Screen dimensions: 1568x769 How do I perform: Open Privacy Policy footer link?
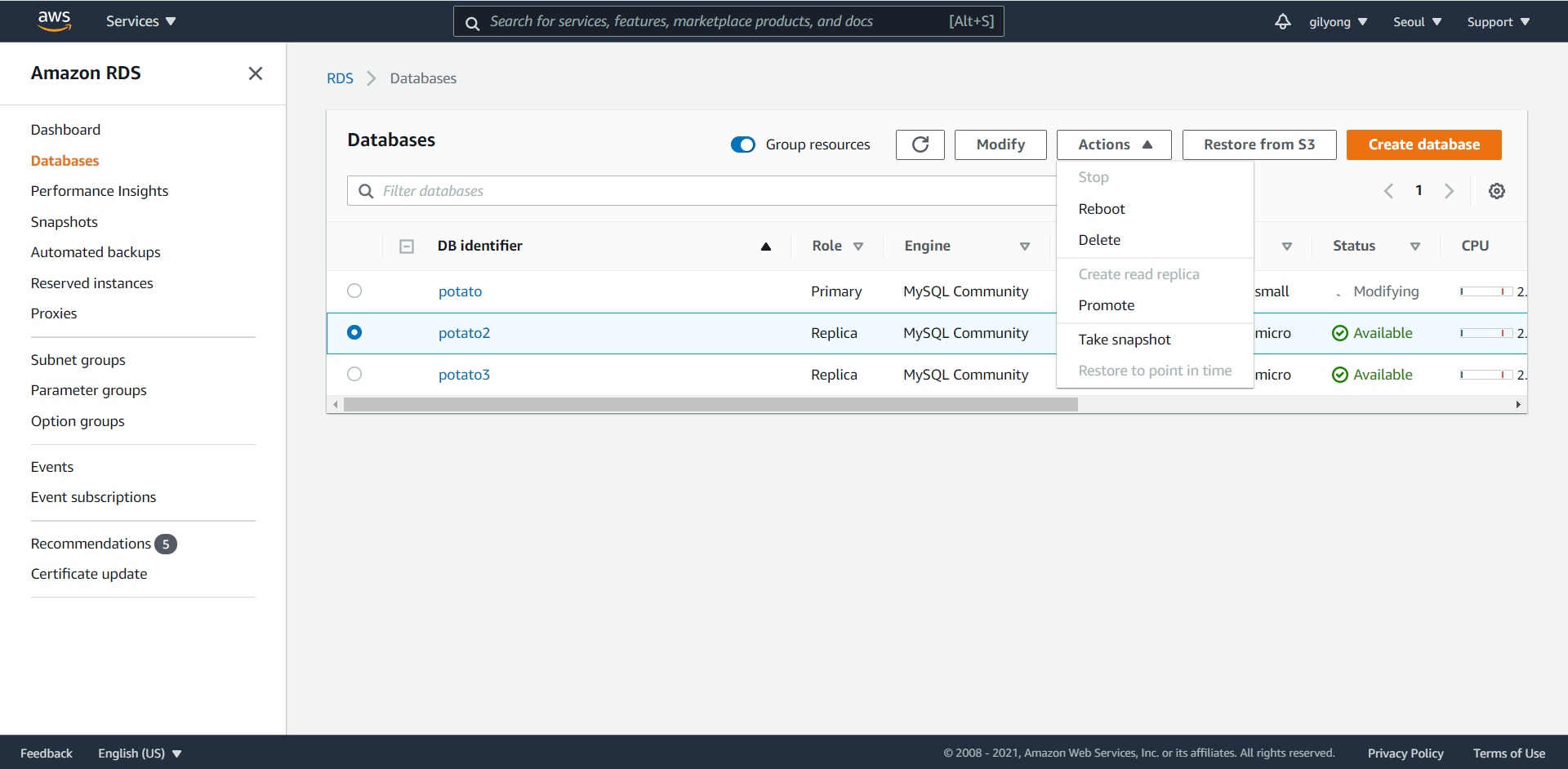1405,753
